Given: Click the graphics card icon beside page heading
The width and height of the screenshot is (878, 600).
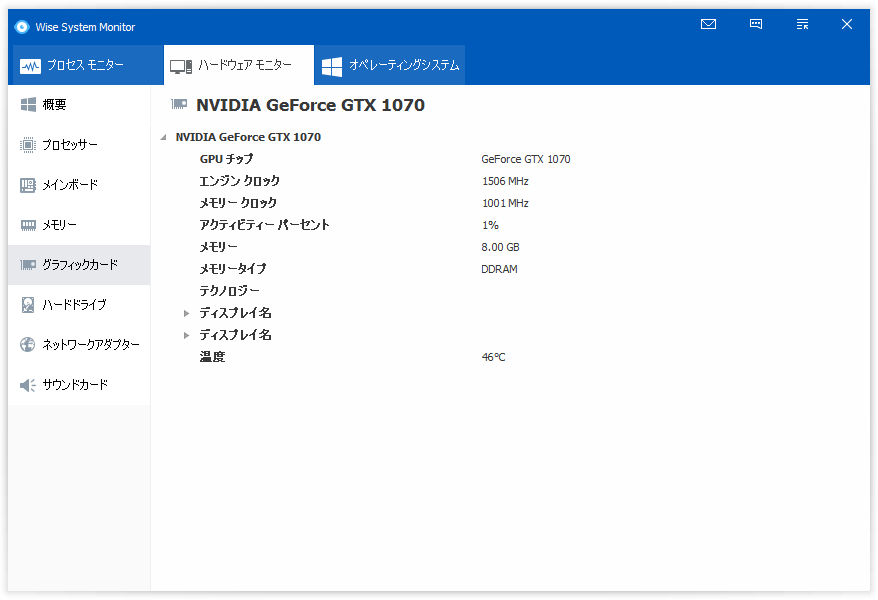Looking at the screenshot, I should coord(179,104).
